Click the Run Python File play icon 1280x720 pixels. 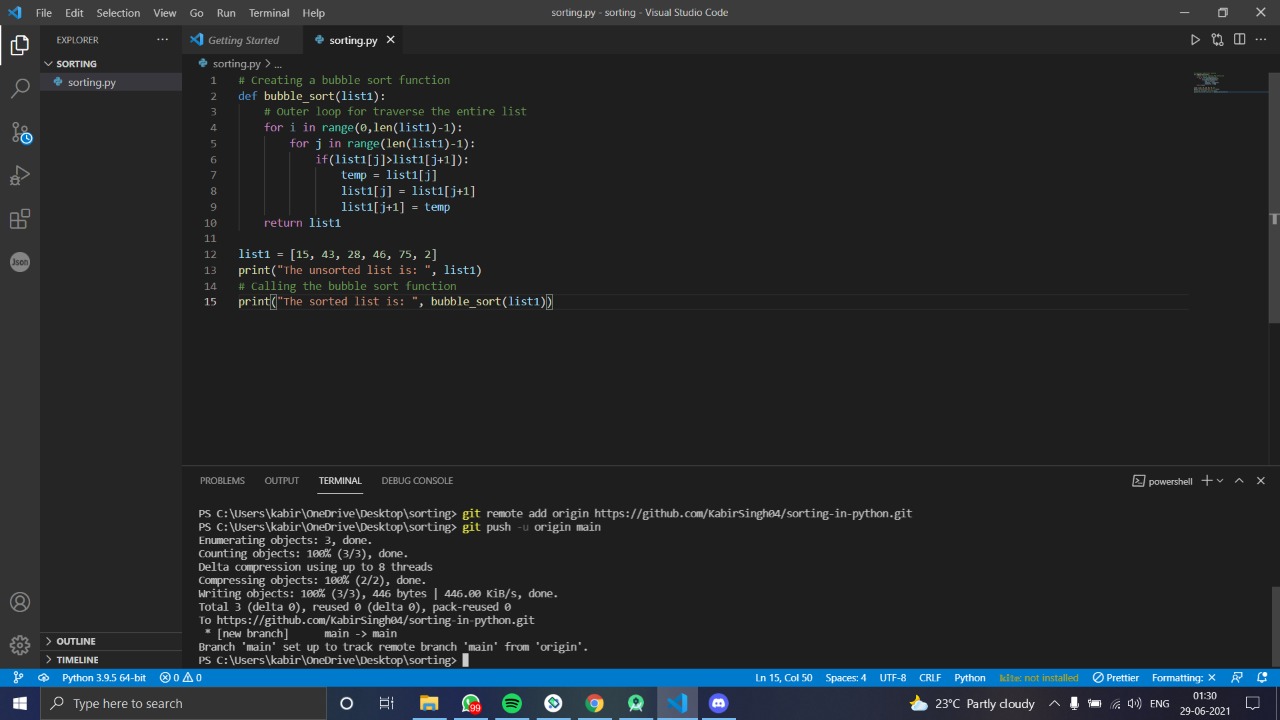click(x=1195, y=40)
